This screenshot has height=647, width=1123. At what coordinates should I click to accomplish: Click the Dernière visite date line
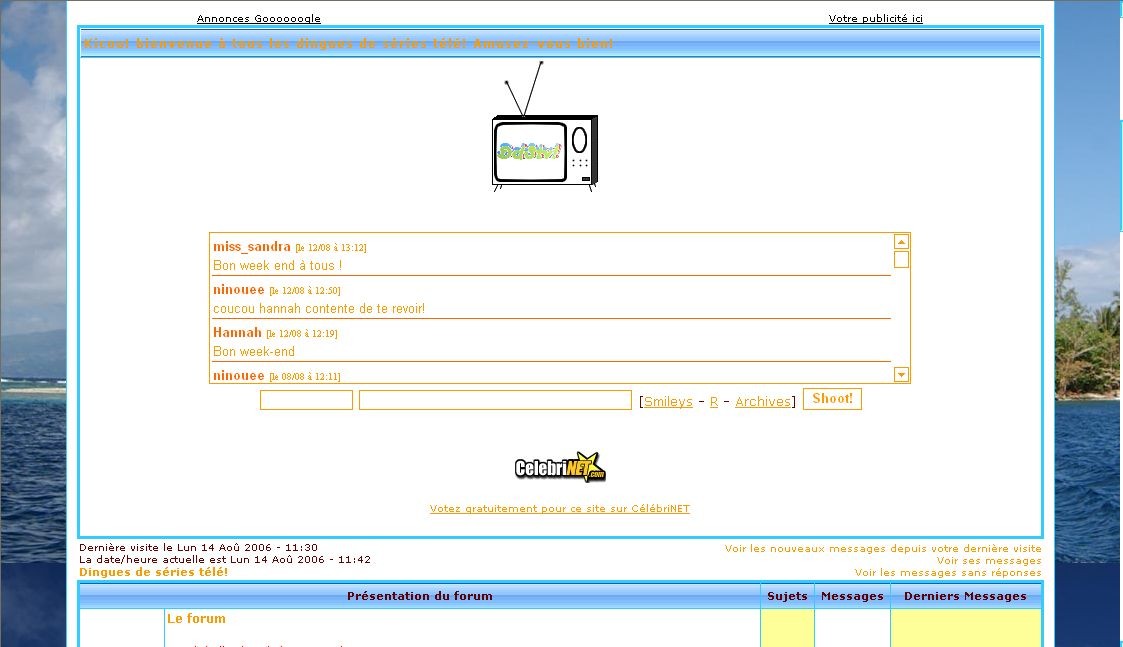click(x=198, y=547)
